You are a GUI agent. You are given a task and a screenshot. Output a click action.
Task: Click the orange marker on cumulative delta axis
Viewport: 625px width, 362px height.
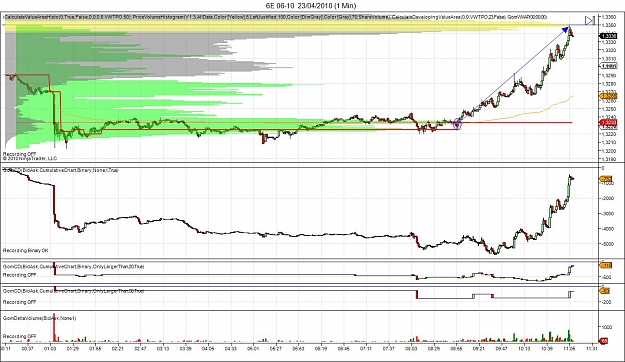pos(606,179)
